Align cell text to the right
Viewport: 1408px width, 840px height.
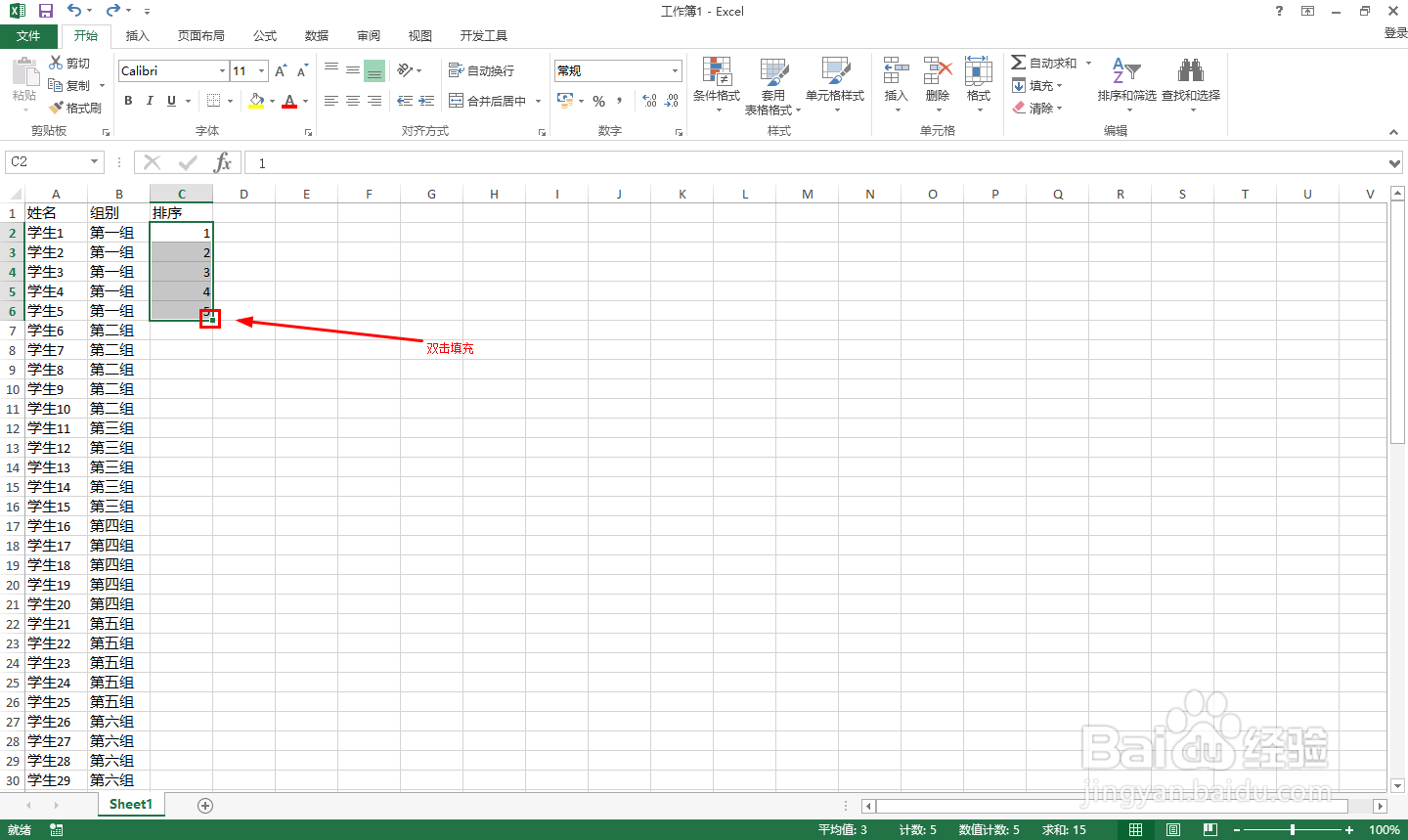click(374, 101)
